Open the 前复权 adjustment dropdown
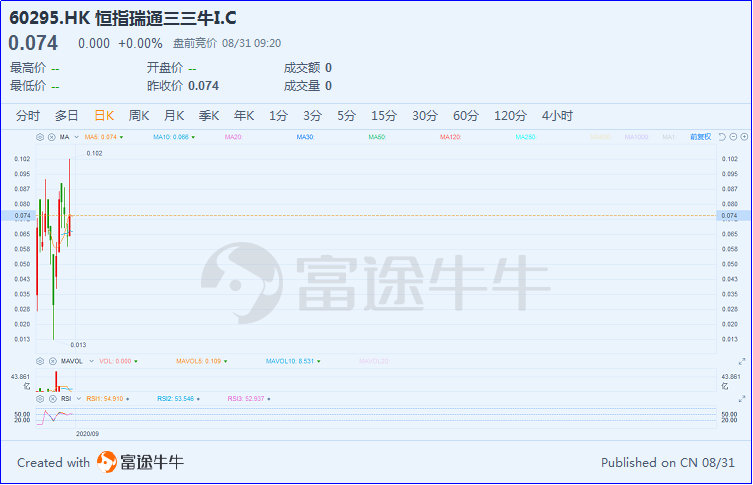Screen dimensions: 753x485 click(x=701, y=137)
